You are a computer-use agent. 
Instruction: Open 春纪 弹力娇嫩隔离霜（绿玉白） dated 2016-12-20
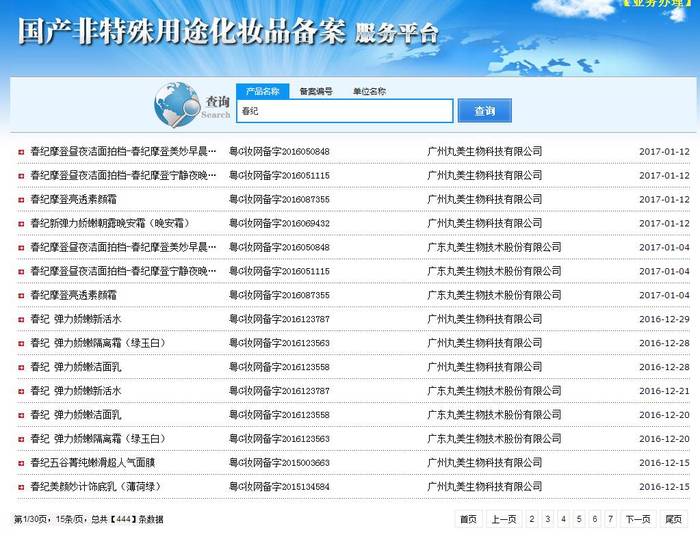(98, 439)
